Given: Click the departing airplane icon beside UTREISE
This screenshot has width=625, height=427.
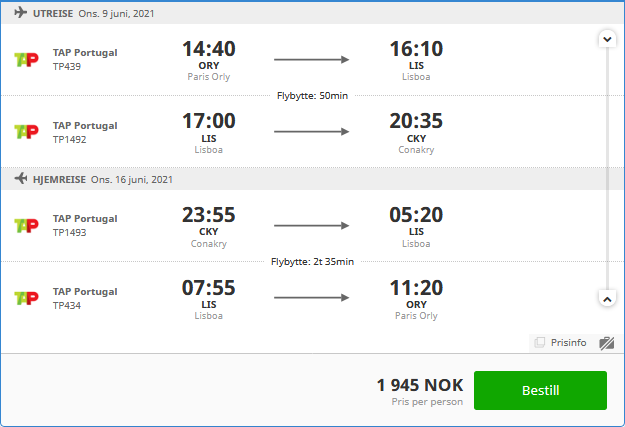Looking at the screenshot, I should click(x=20, y=13).
